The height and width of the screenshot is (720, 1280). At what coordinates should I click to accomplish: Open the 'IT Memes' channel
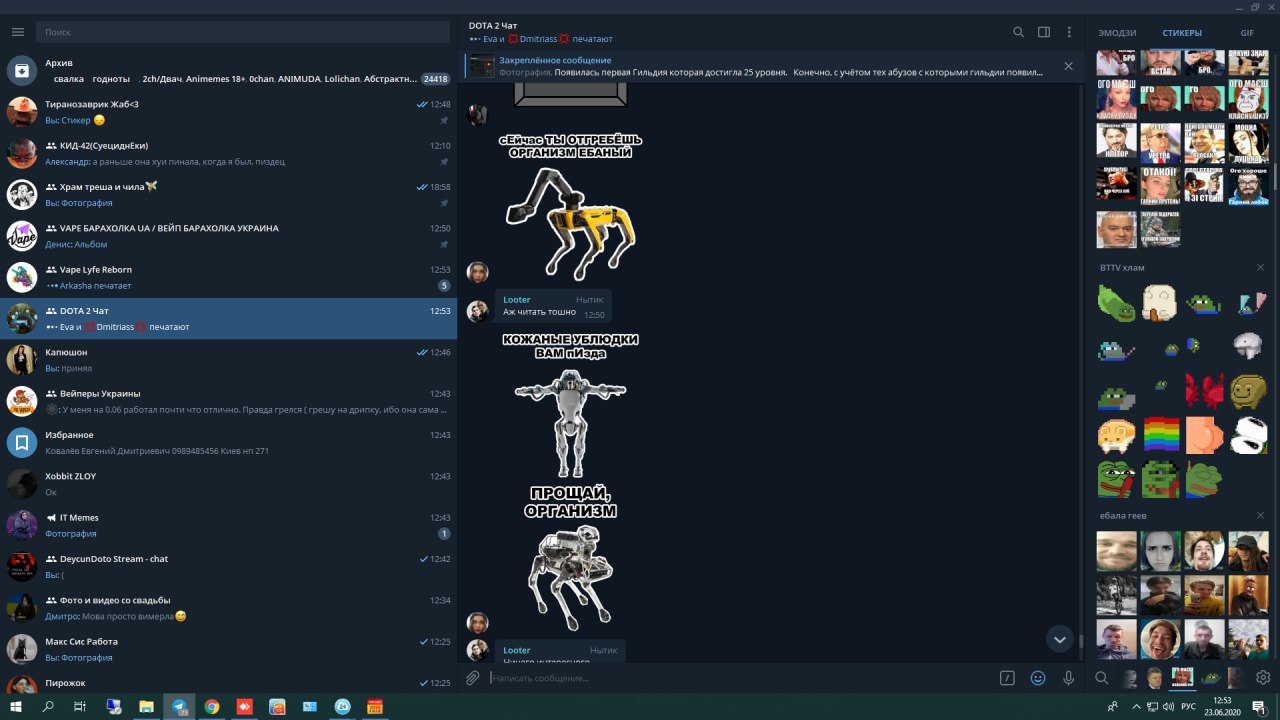pos(228,525)
